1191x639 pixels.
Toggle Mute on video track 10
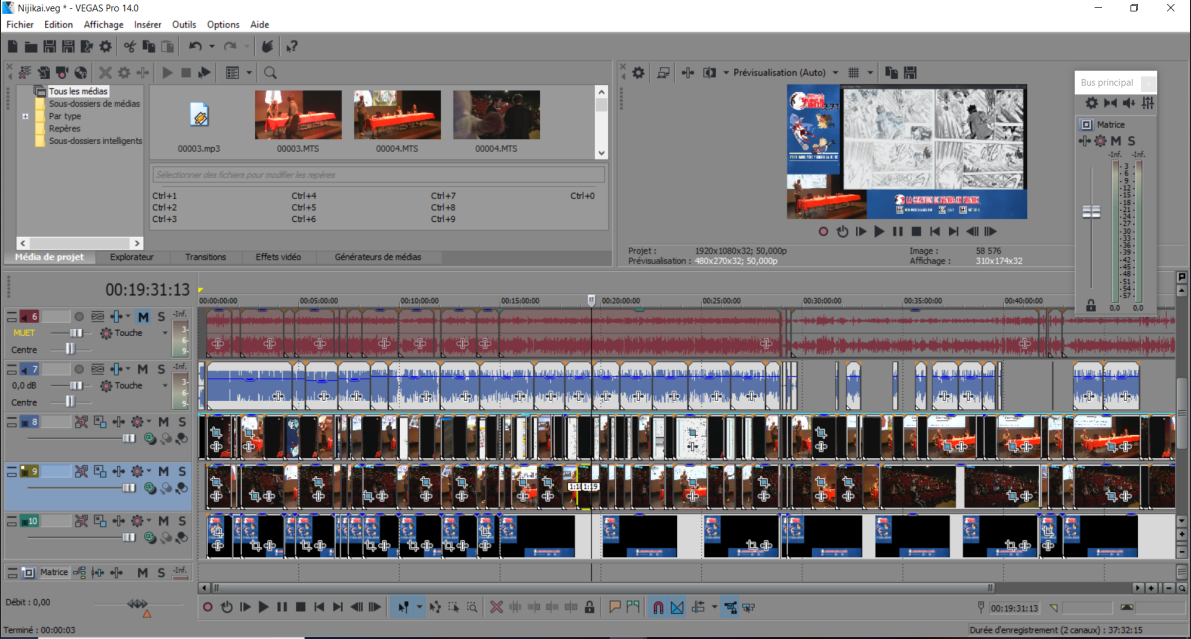tap(163, 521)
